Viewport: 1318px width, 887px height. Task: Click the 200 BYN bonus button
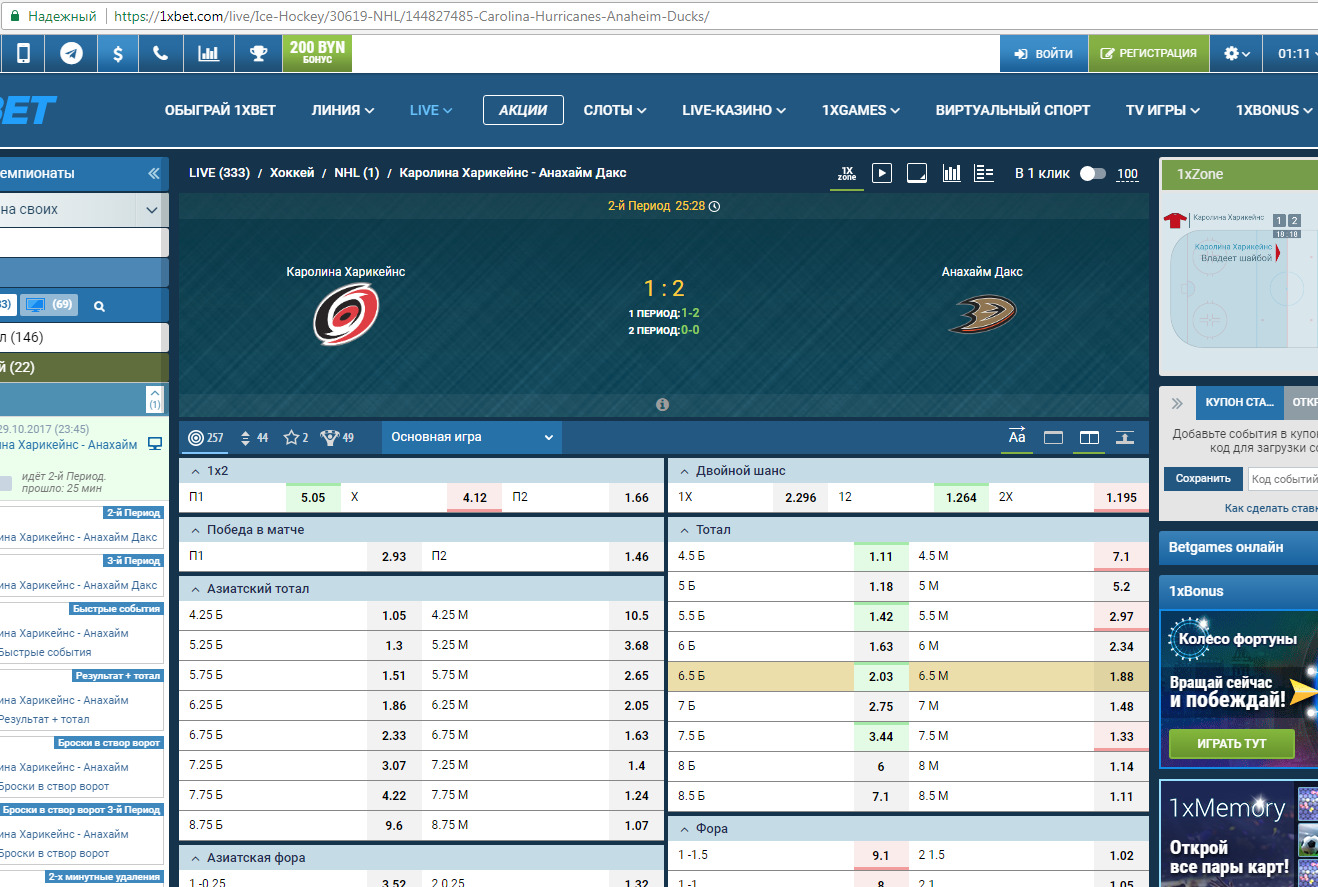point(317,53)
